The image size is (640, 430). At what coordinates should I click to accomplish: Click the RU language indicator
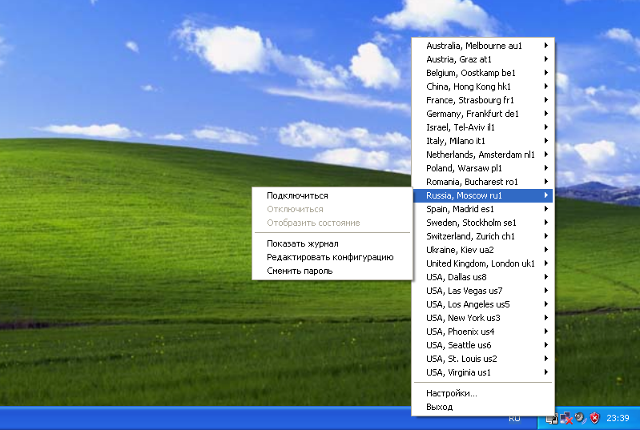point(514,418)
